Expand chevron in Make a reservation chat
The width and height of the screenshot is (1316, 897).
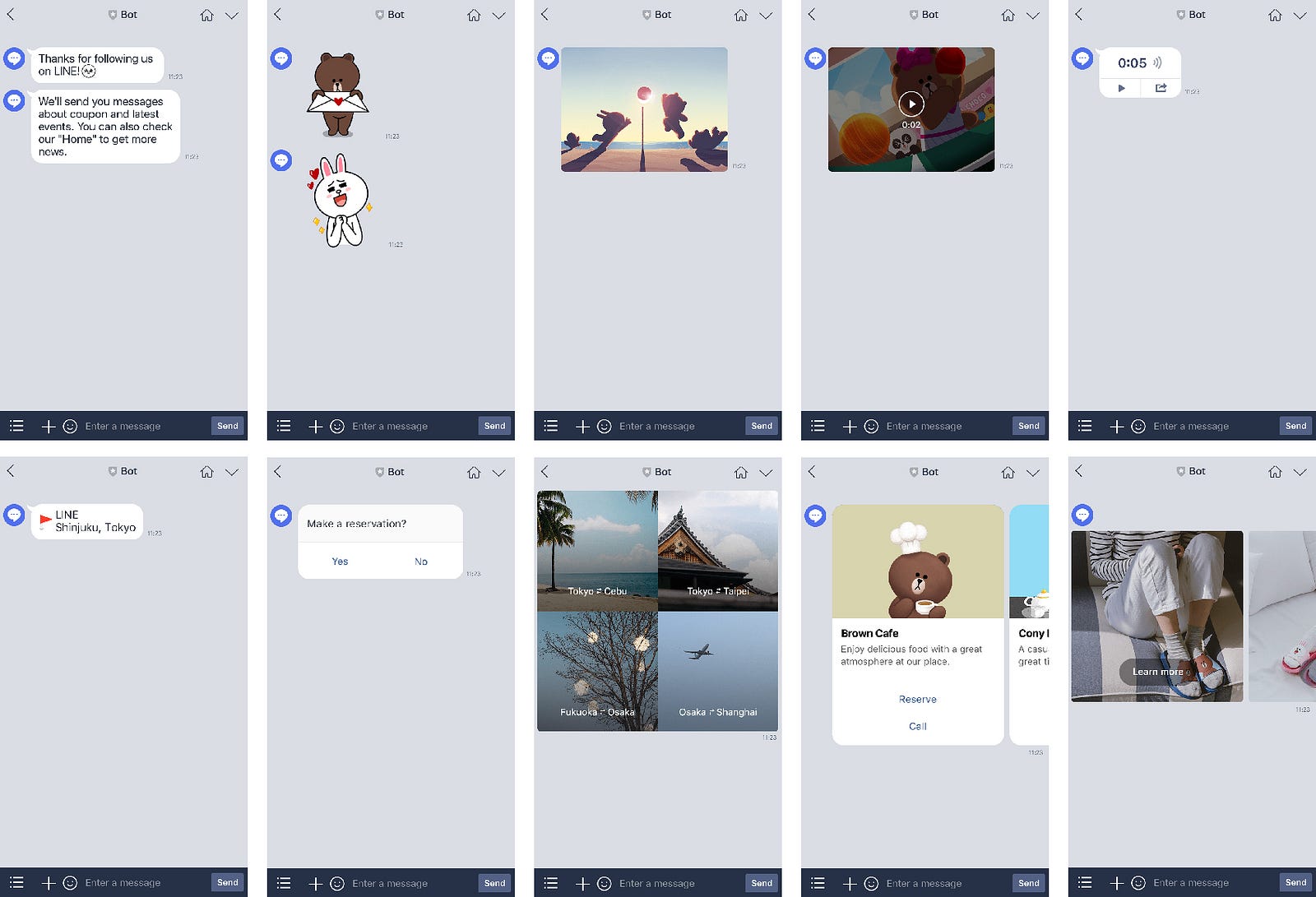(499, 473)
